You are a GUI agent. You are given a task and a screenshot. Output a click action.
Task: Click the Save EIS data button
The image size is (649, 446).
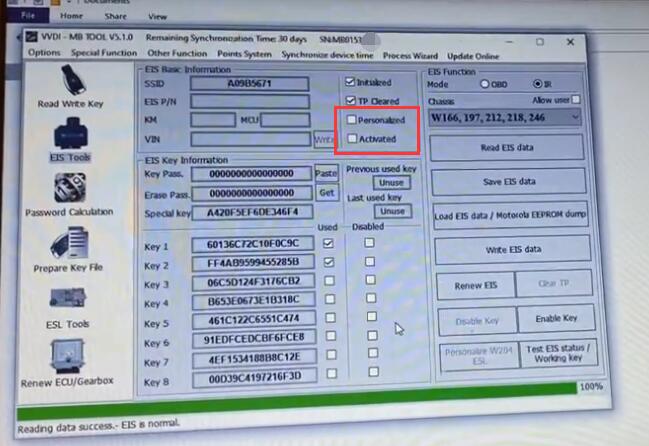[x=506, y=182]
